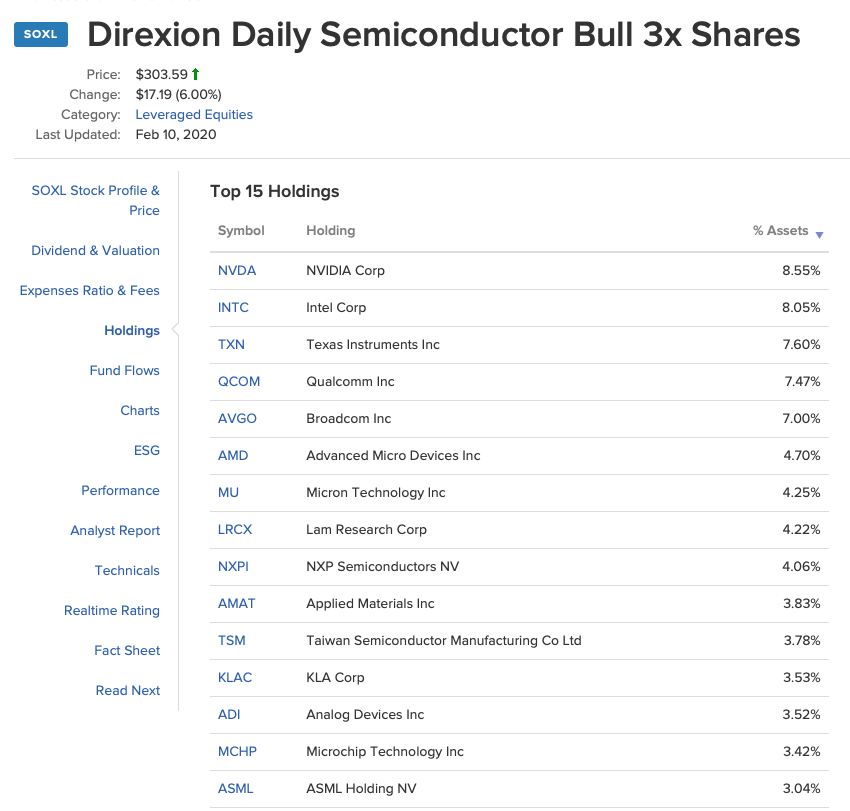Open the Leveraged Equities category link
The width and height of the screenshot is (850, 811).
point(194,114)
